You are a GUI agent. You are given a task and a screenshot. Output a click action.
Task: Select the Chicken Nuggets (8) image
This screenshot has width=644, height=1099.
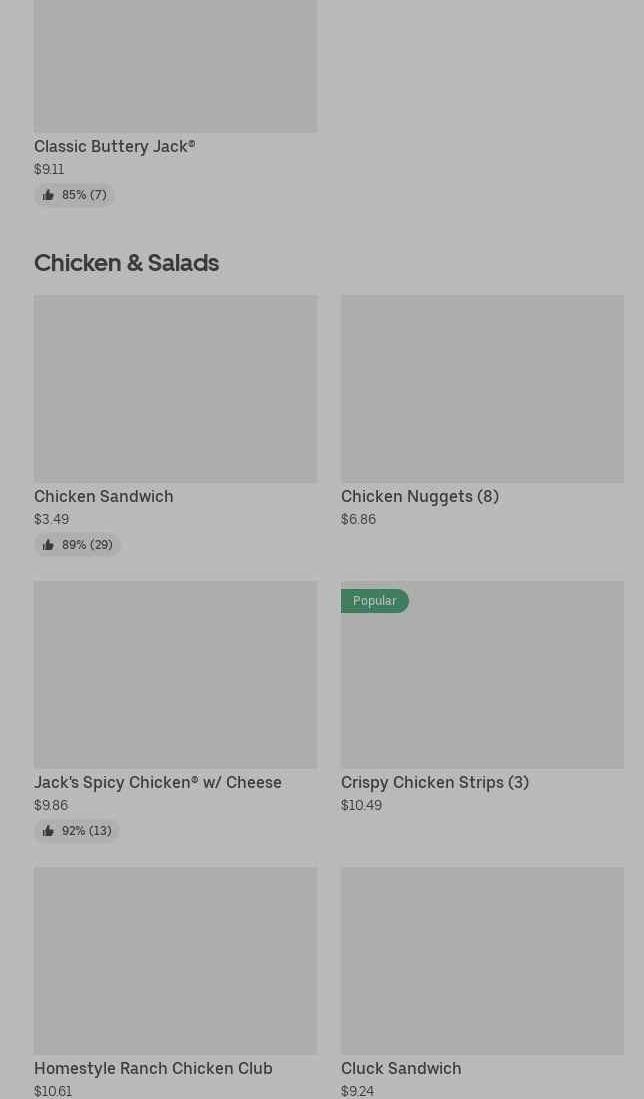point(482,388)
